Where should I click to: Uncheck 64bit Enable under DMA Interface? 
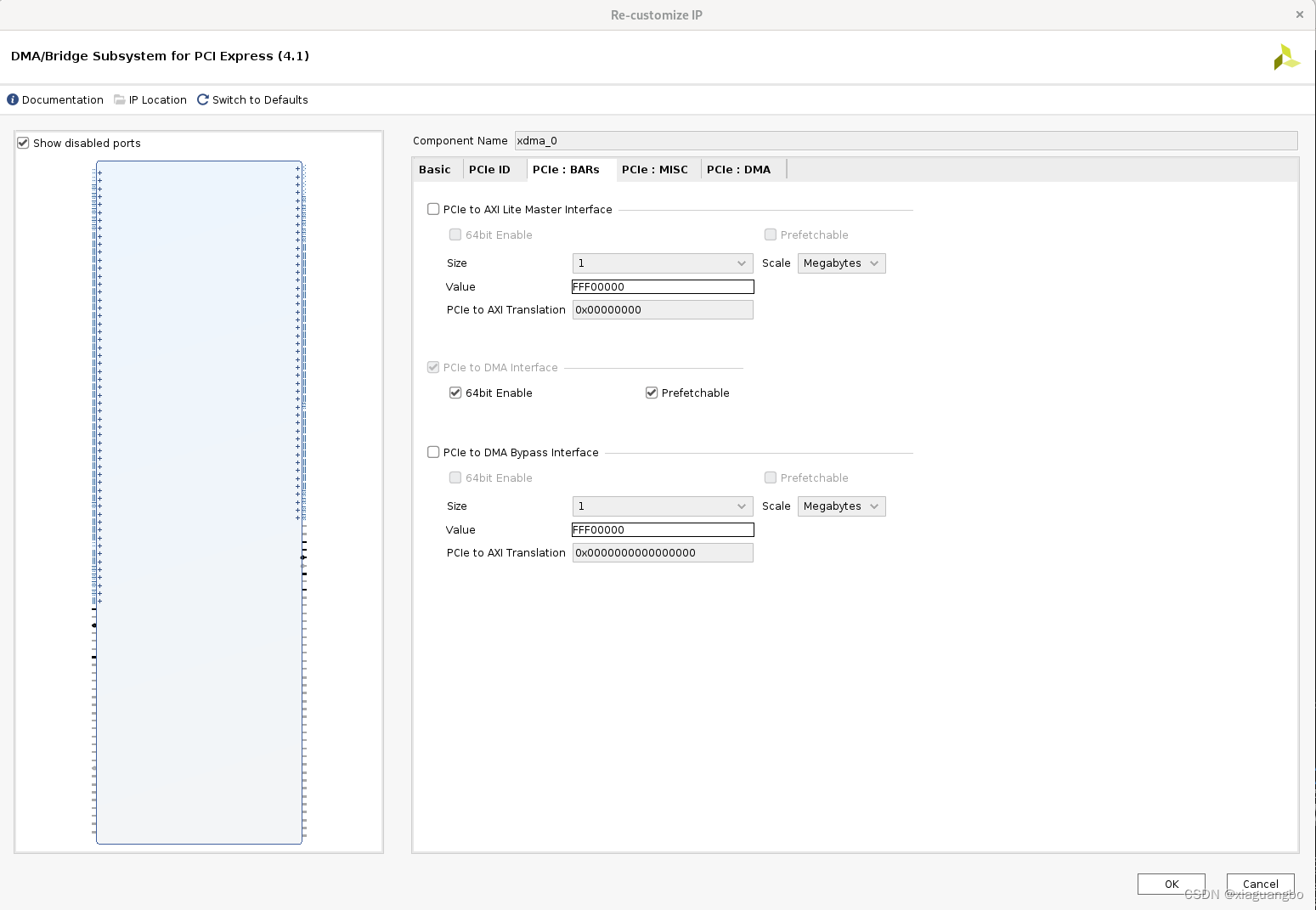pos(455,393)
